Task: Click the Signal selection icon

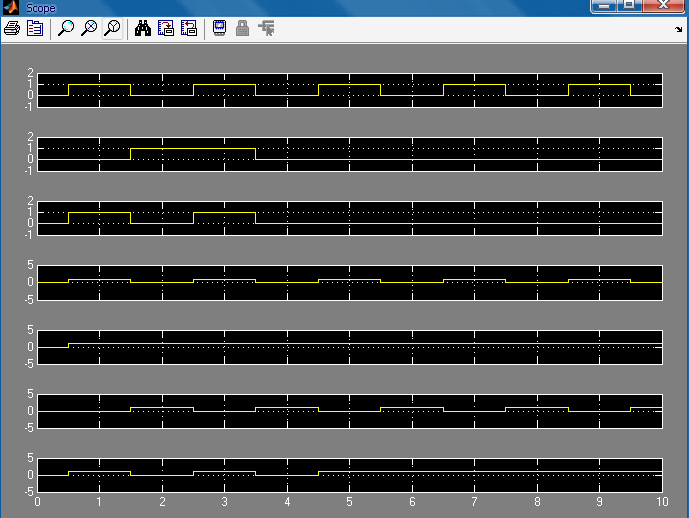Action: 266,29
